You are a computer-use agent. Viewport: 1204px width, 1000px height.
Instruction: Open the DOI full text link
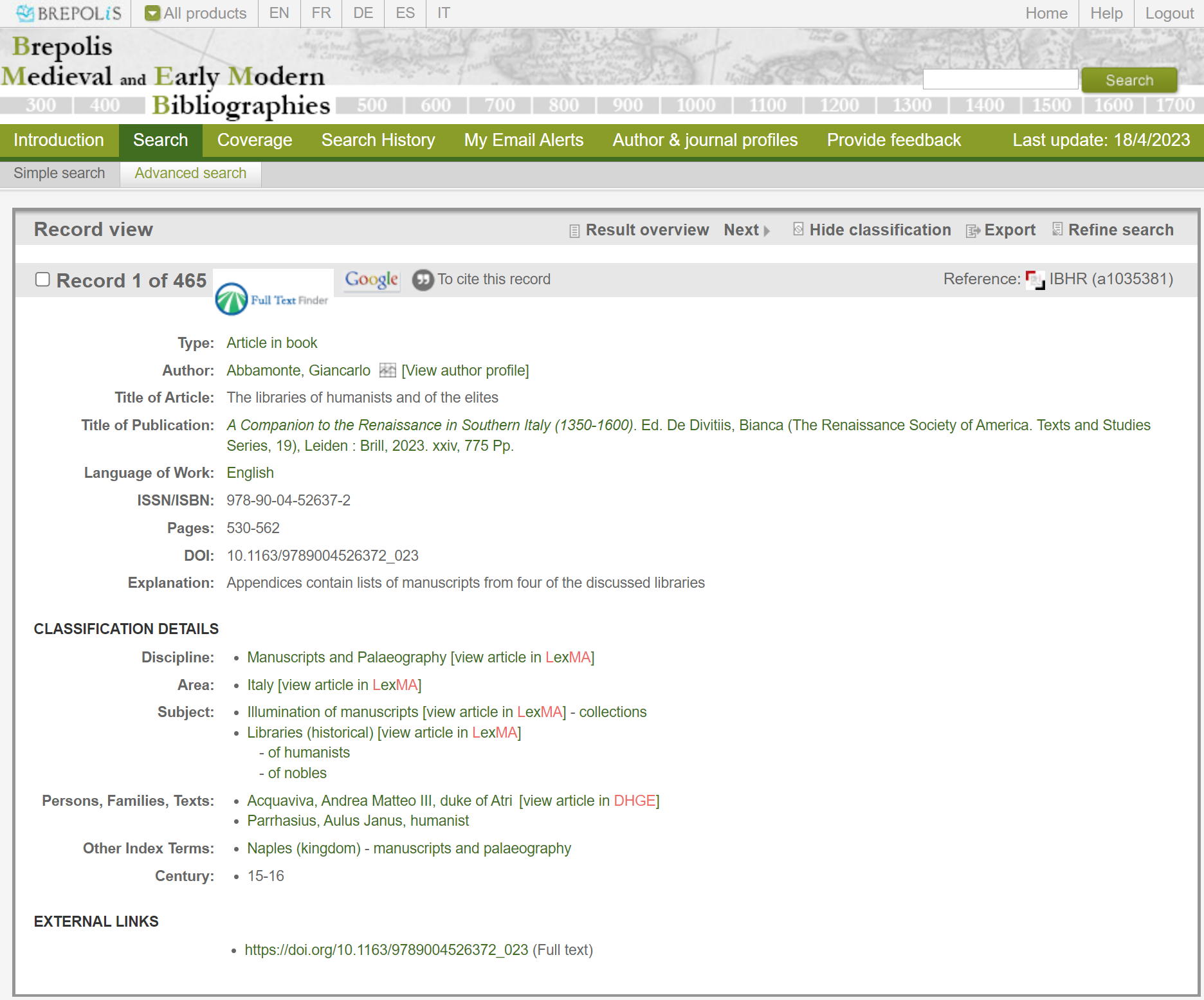[386, 950]
